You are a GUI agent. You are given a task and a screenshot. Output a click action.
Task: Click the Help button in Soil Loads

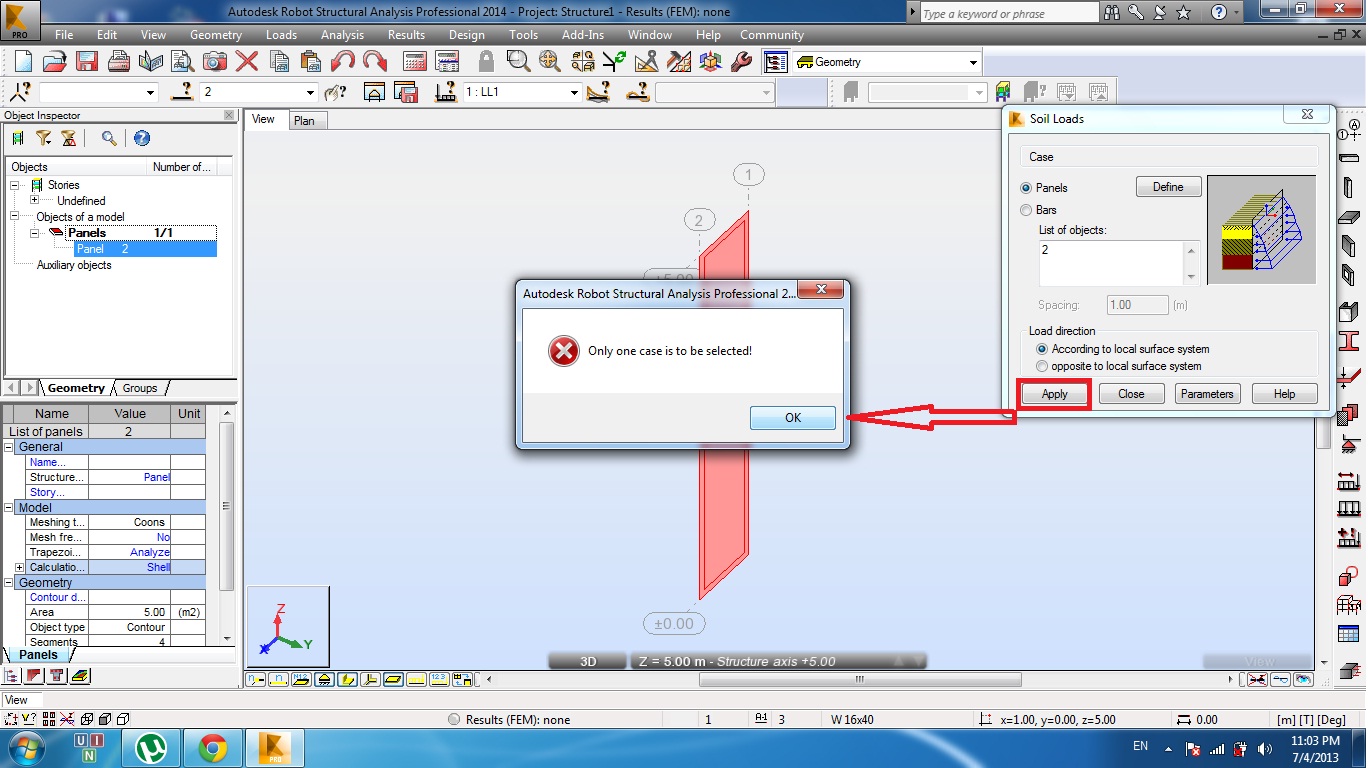point(1284,394)
